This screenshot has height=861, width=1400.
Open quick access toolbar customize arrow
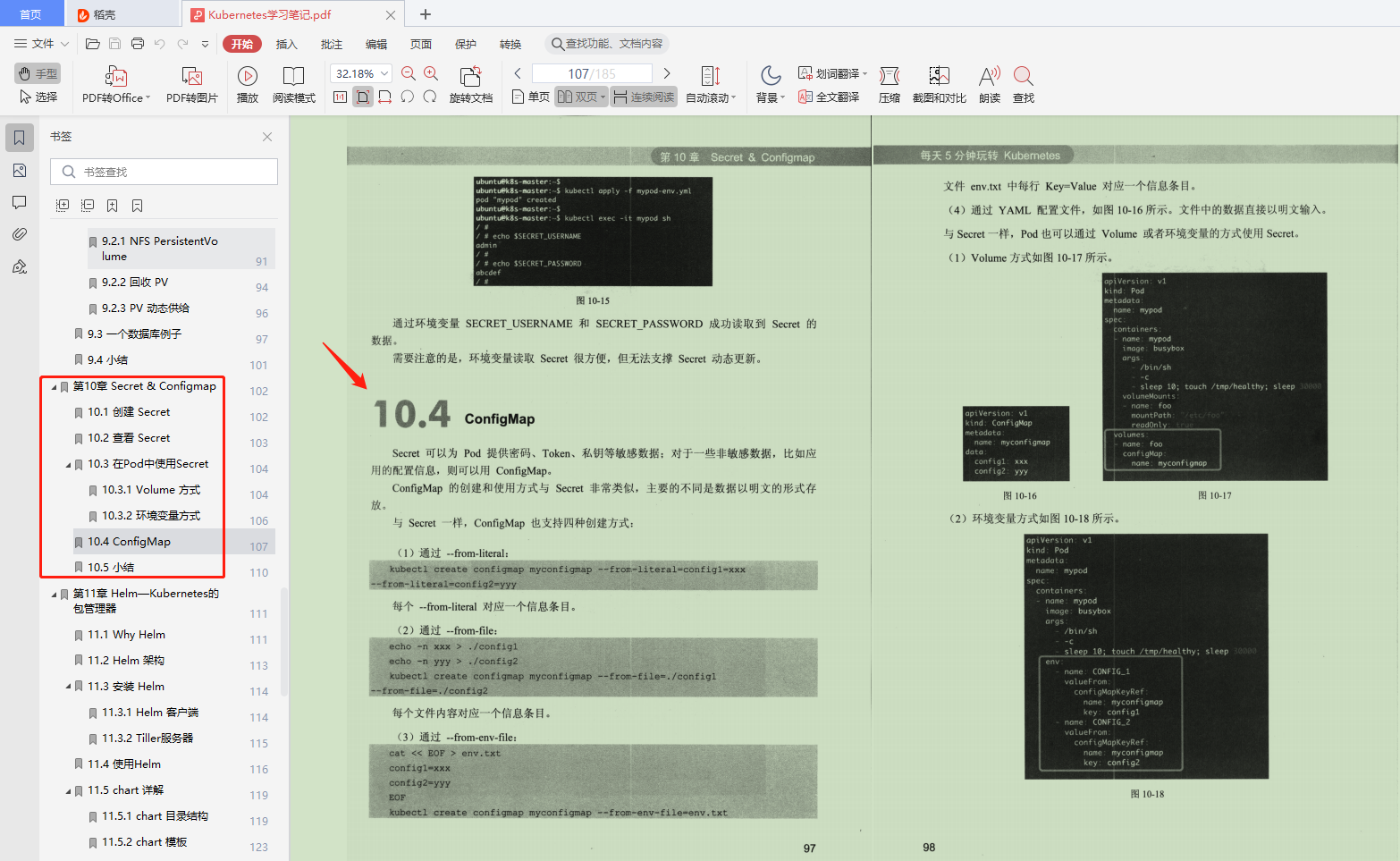tap(205, 44)
